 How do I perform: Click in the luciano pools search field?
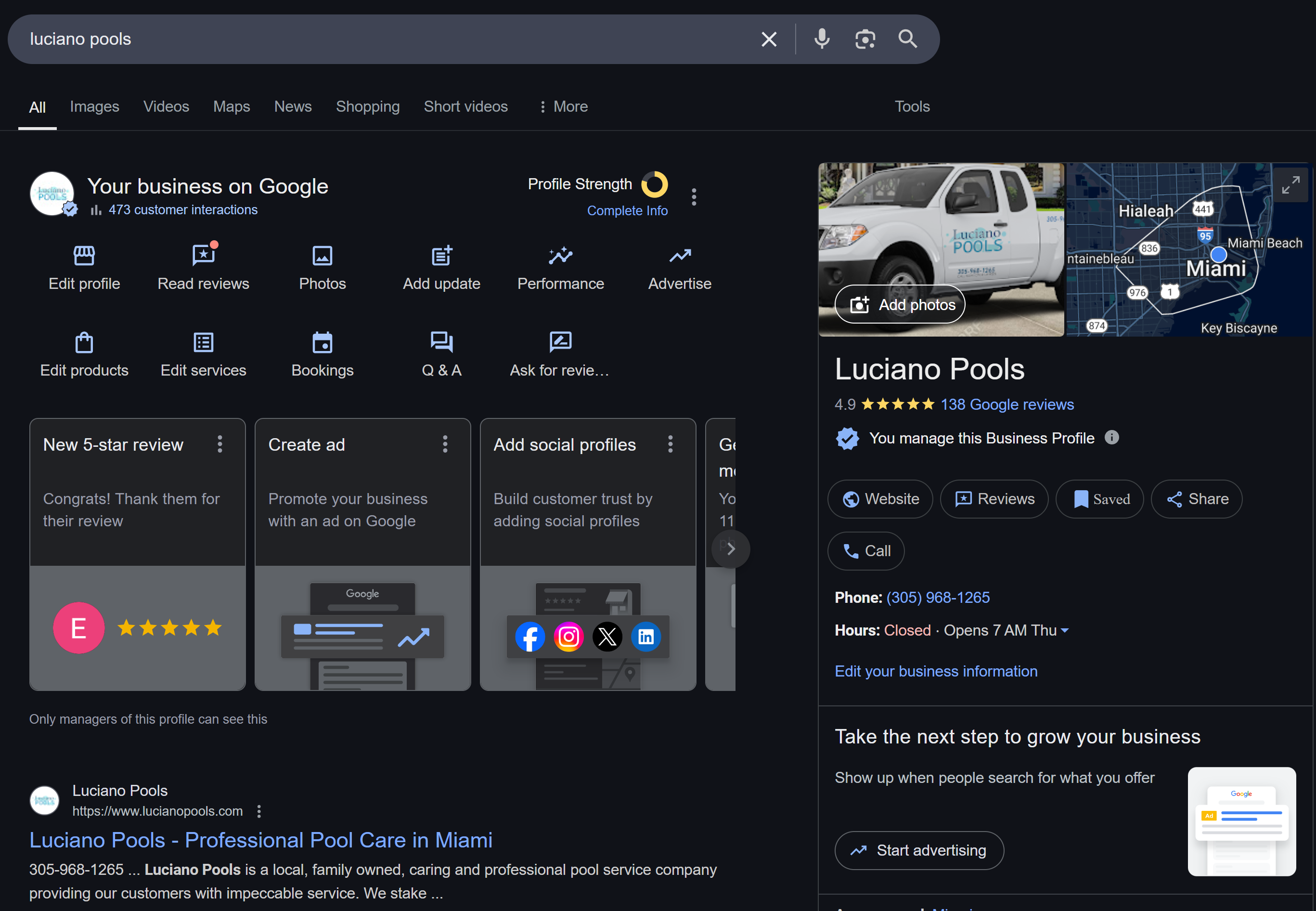pyautogui.click(x=388, y=39)
